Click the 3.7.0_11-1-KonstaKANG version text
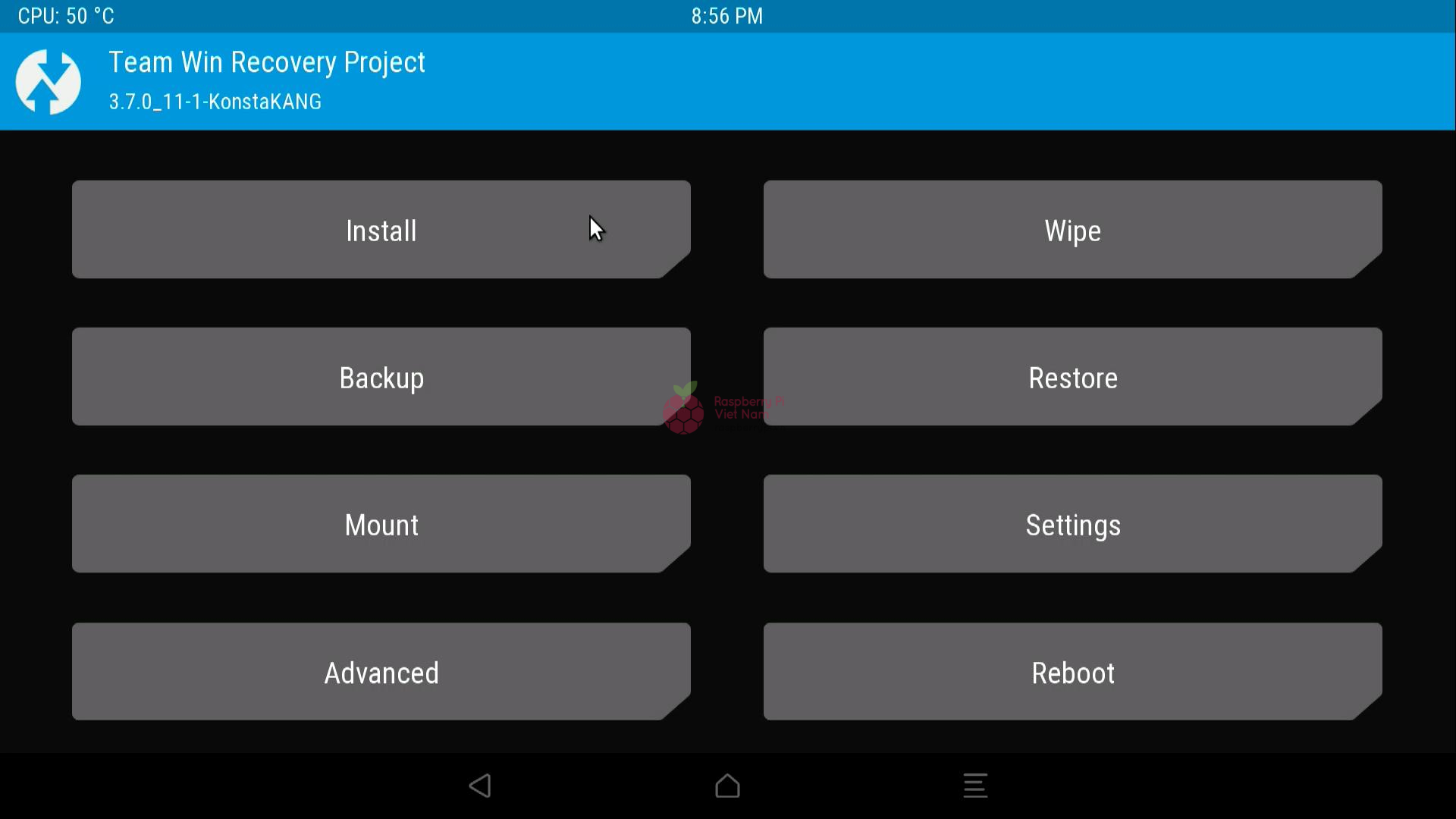This screenshot has height=819, width=1456. click(x=215, y=102)
